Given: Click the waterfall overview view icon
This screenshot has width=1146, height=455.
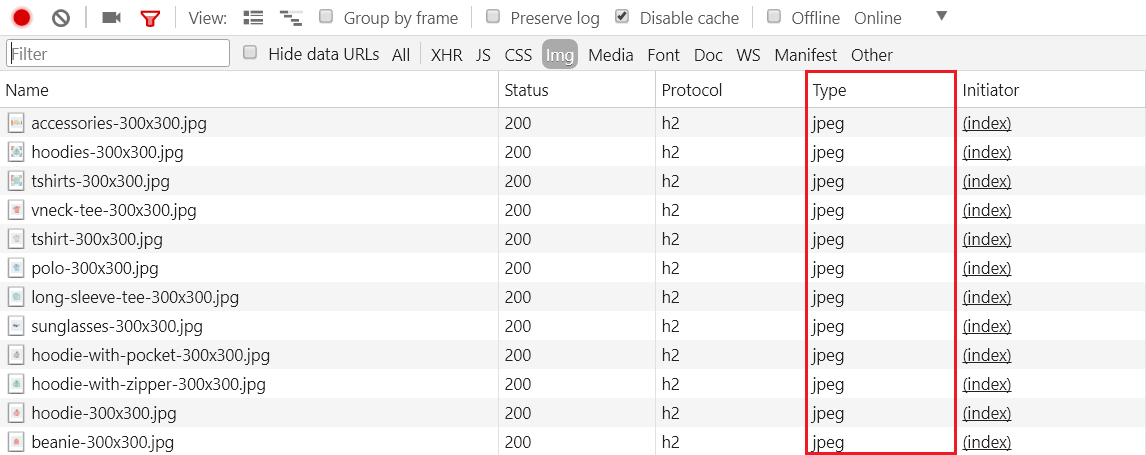Looking at the screenshot, I should [x=291, y=17].
